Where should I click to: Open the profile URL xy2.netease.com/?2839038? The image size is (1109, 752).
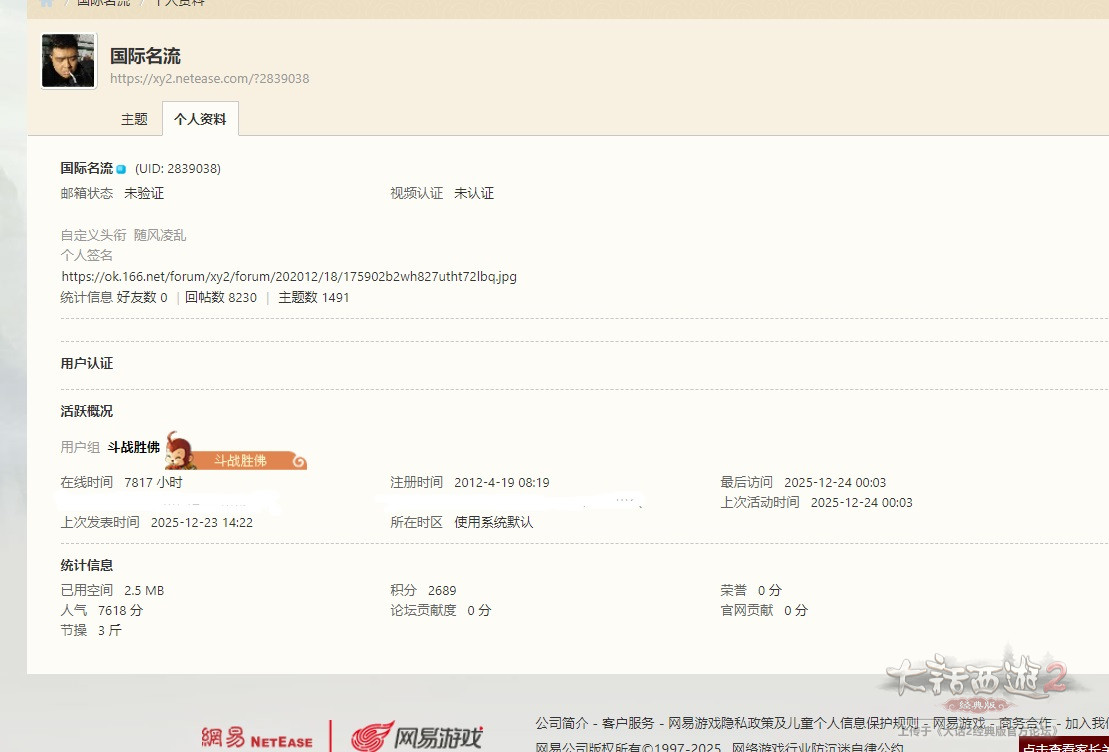pos(209,78)
